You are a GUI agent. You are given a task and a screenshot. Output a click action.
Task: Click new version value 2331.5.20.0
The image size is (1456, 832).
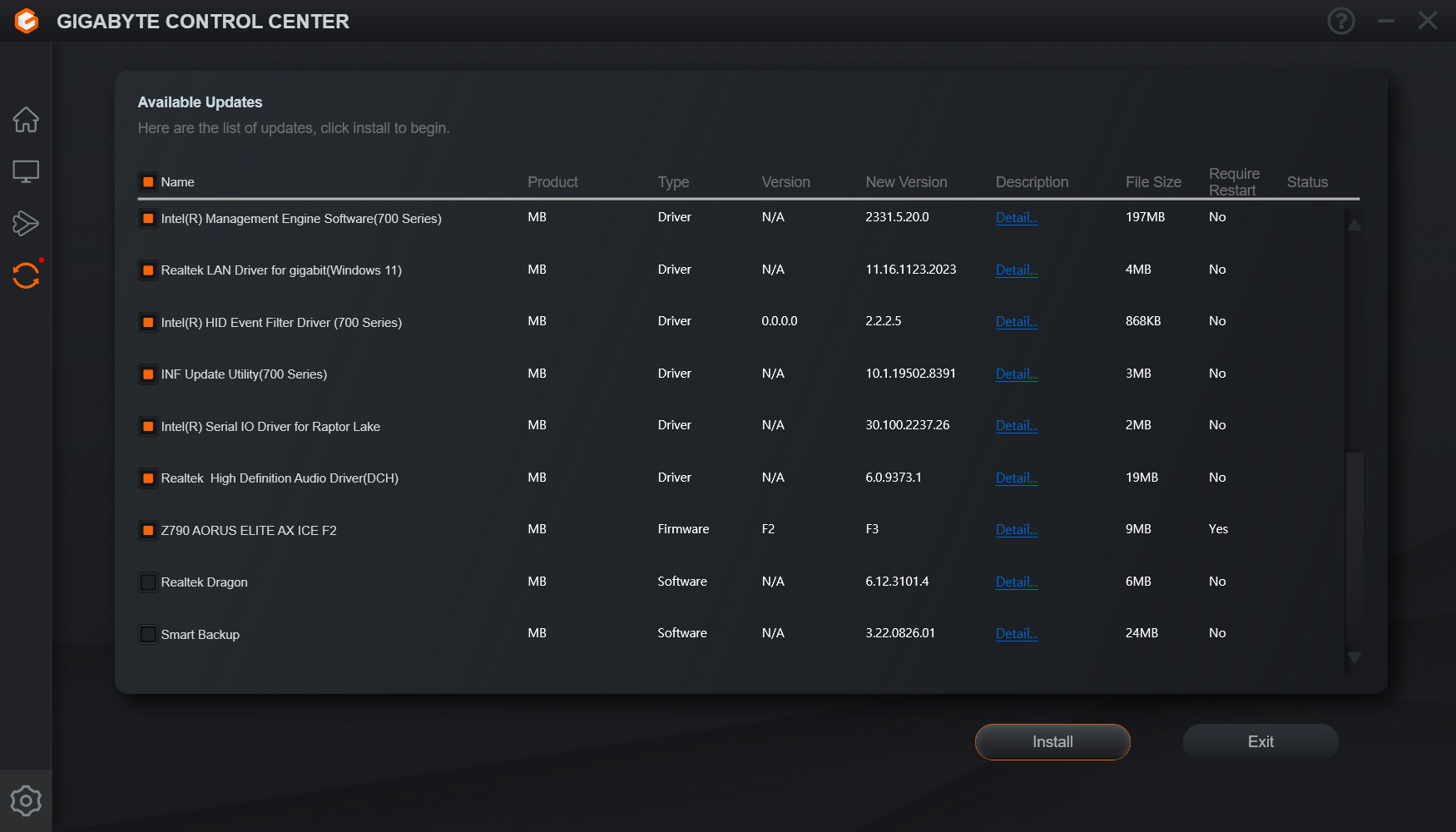(x=897, y=217)
